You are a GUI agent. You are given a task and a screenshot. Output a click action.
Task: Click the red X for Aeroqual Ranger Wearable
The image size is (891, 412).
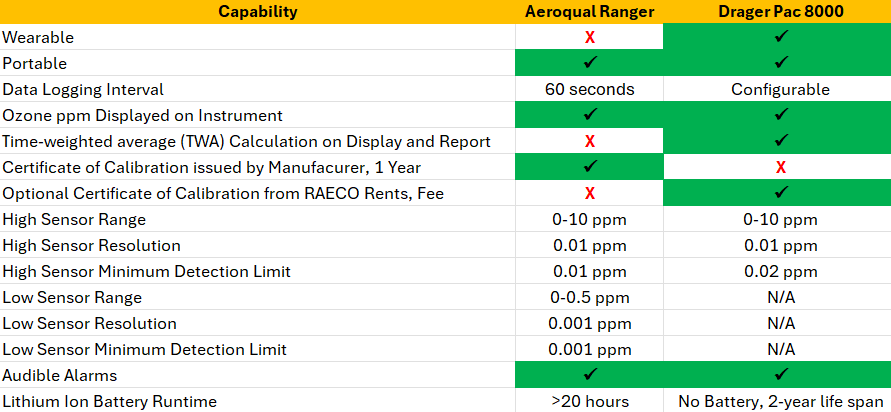coord(590,37)
